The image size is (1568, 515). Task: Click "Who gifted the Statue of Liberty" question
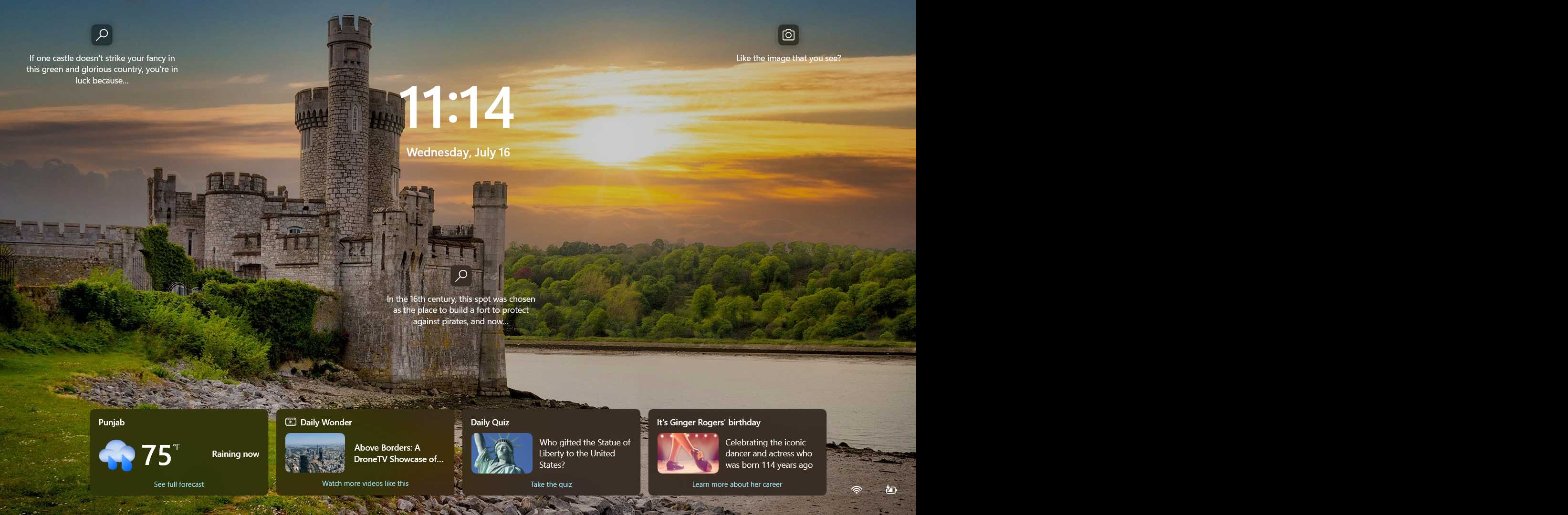pyautogui.click(x=585, y=453)
